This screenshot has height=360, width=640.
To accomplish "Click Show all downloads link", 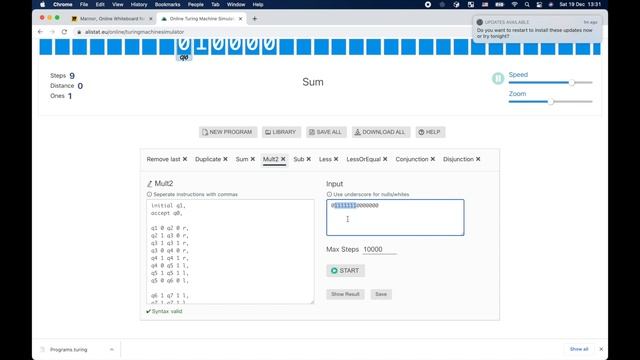I will [579, 349].
